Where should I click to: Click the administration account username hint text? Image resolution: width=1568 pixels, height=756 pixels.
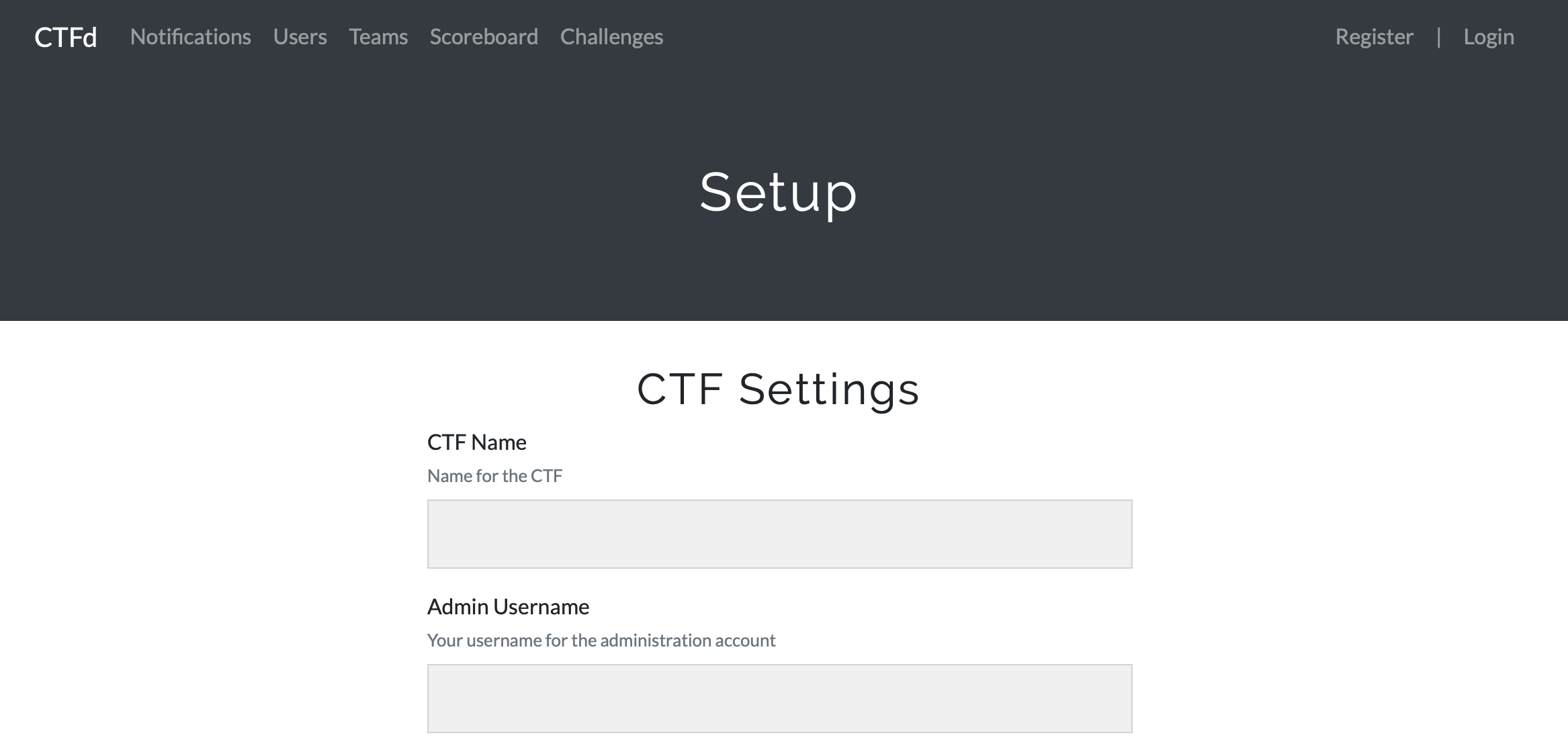[x=601, y=641]
